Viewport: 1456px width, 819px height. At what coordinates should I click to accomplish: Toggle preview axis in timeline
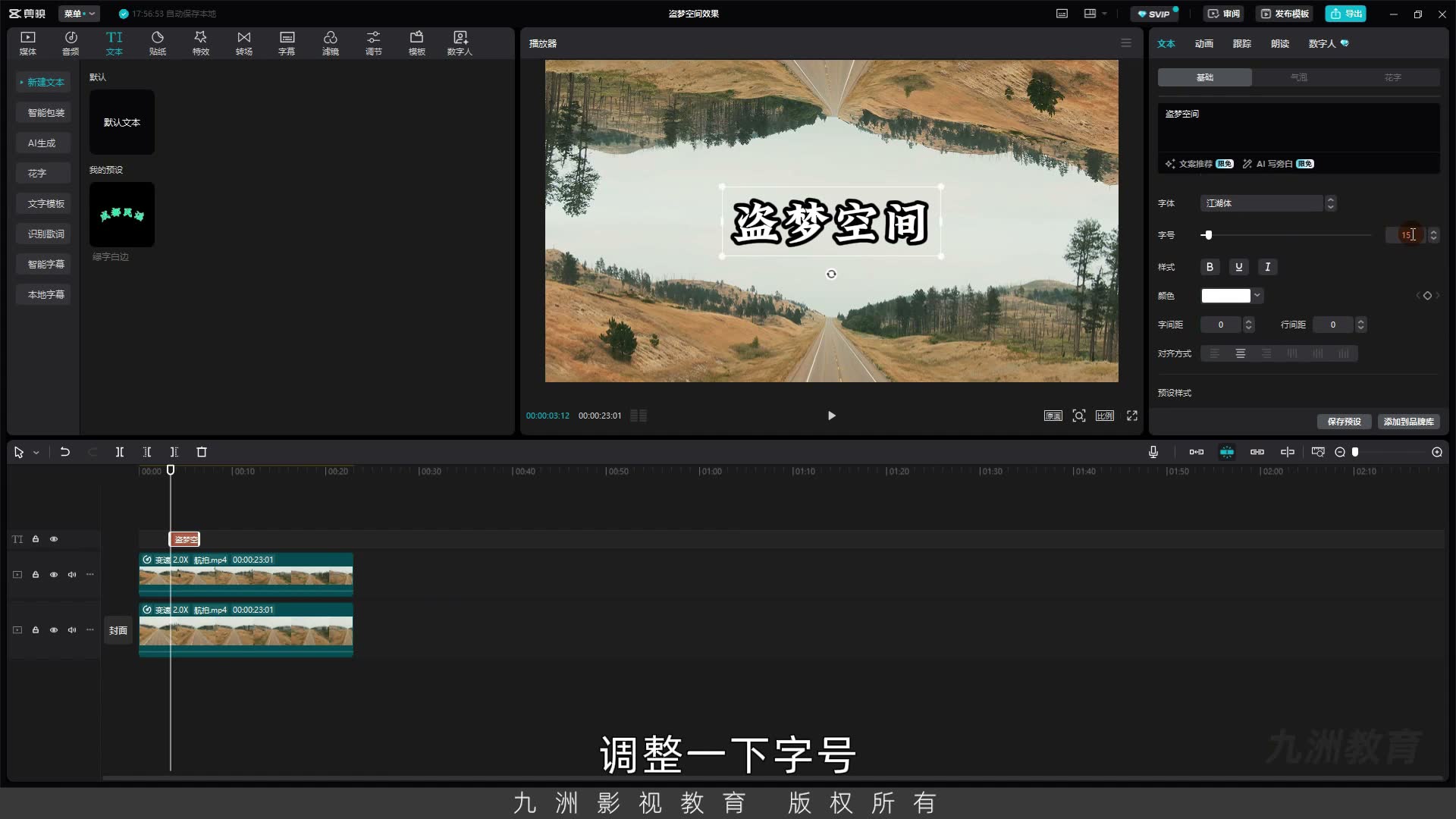[1288, 452]
